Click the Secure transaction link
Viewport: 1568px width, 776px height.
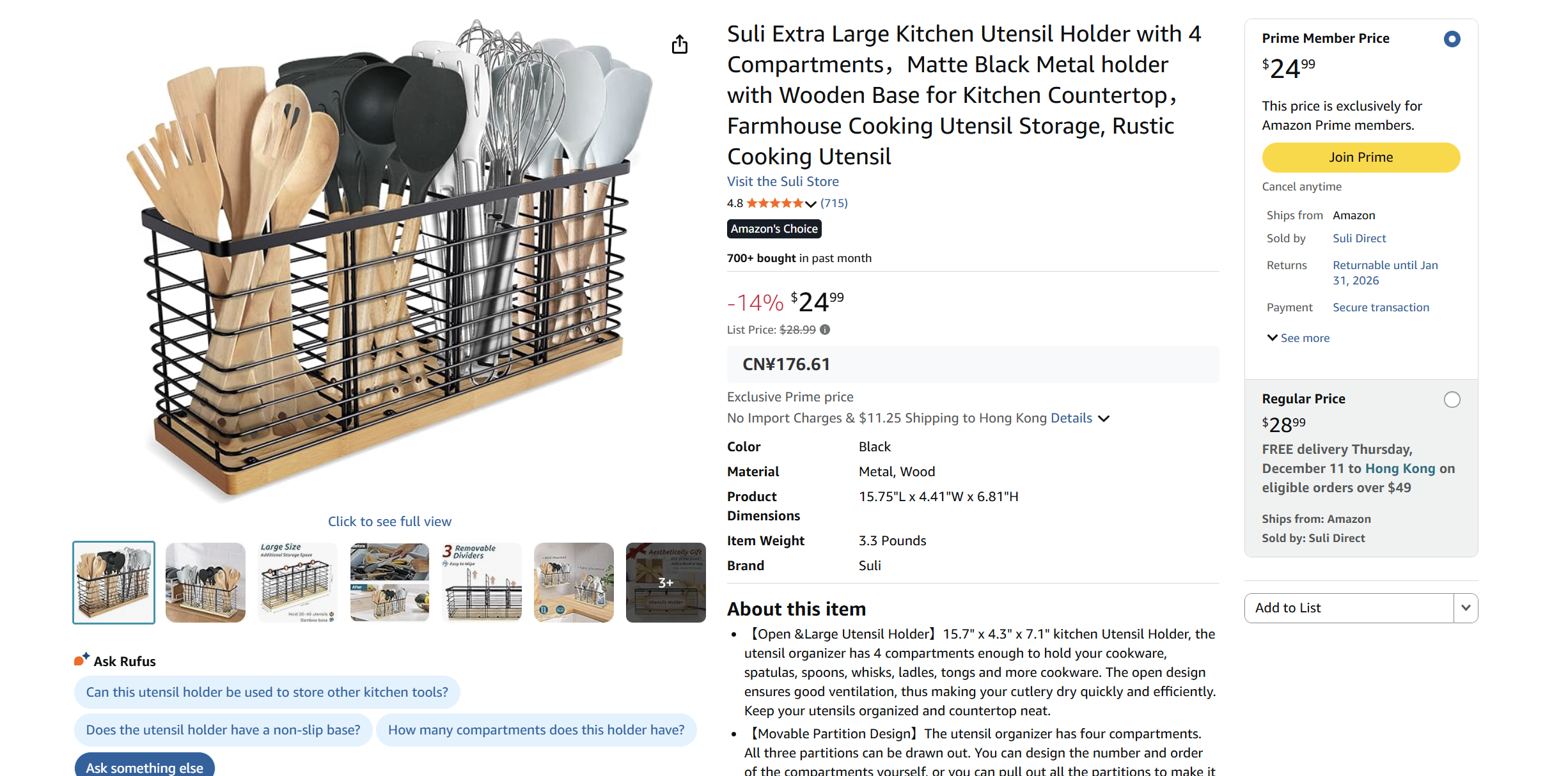[1381, 307]
